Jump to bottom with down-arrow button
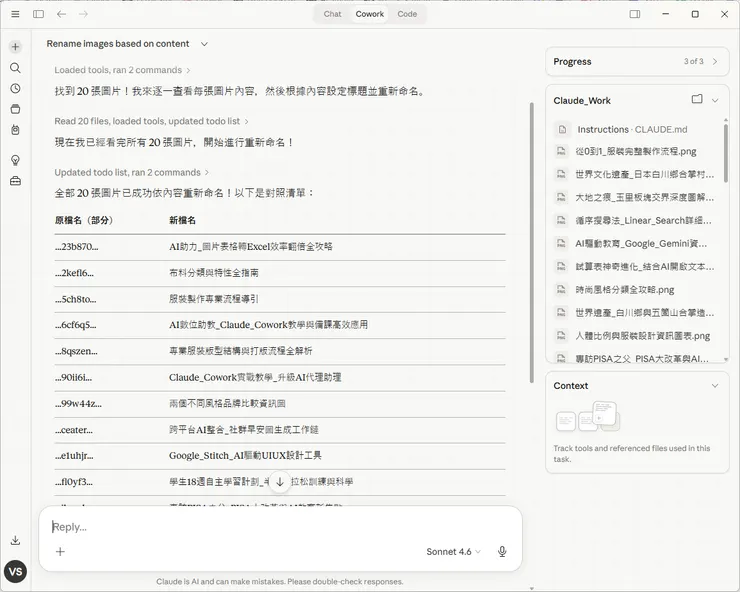Viewport: 740px width, 592px height. (x=280, y=482)
